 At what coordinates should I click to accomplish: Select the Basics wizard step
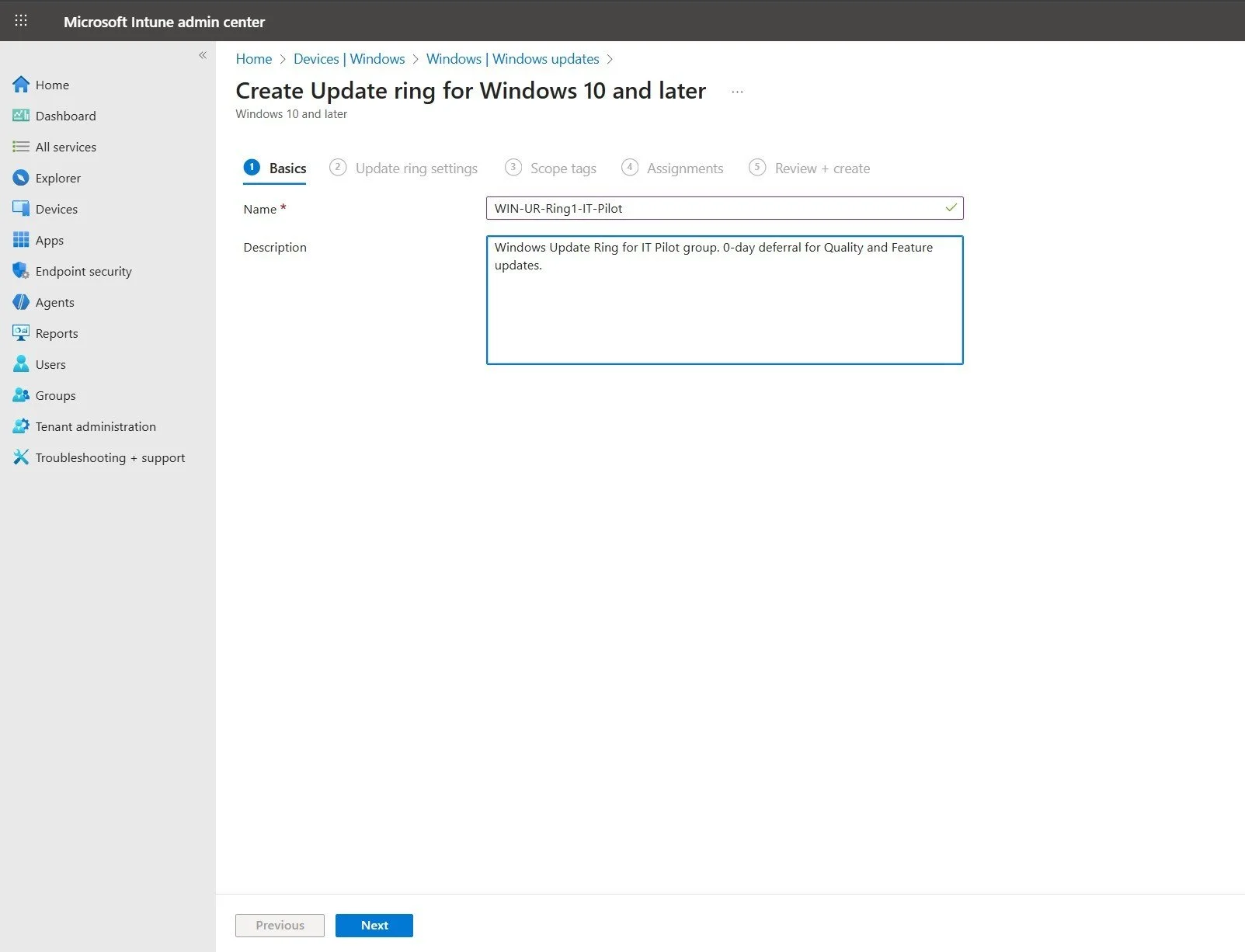[x=275, y=169]
